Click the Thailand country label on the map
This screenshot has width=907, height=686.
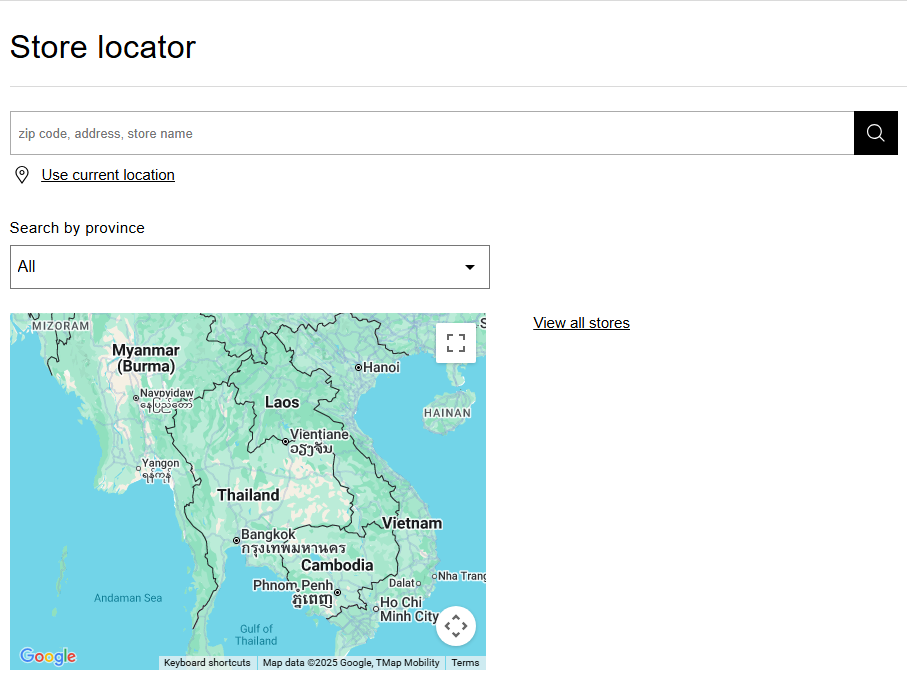[x=248, y=495]
